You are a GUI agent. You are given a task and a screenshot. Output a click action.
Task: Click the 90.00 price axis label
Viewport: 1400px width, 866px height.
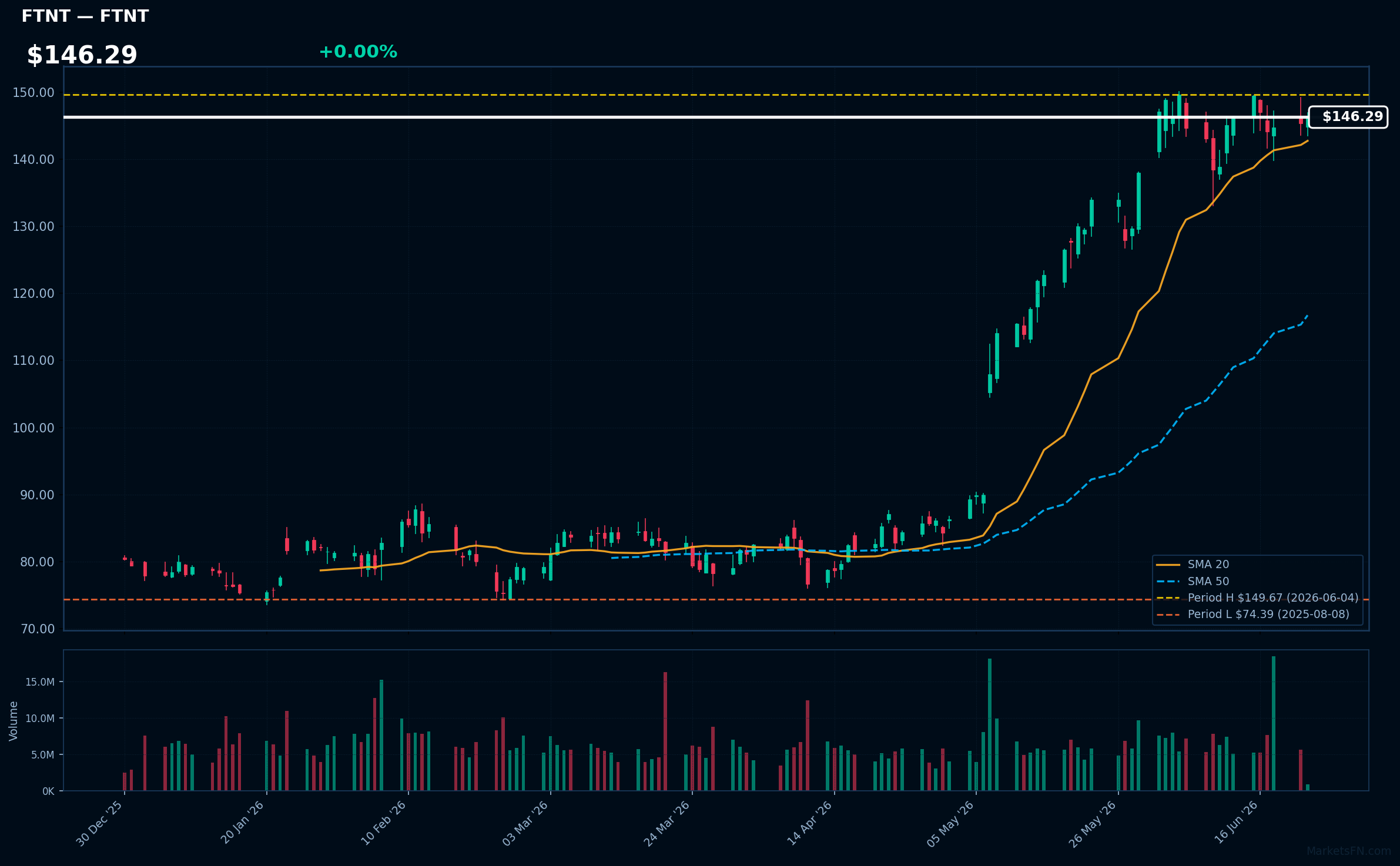tap(37, 495)
